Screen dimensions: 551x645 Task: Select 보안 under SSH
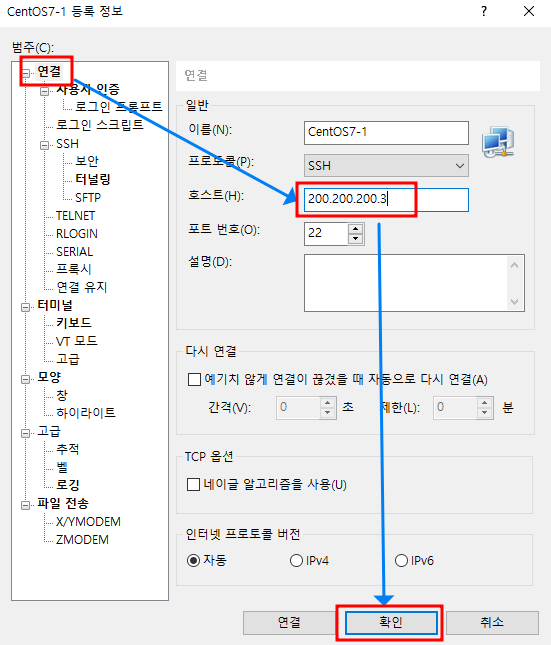click(x=87, y=161)
